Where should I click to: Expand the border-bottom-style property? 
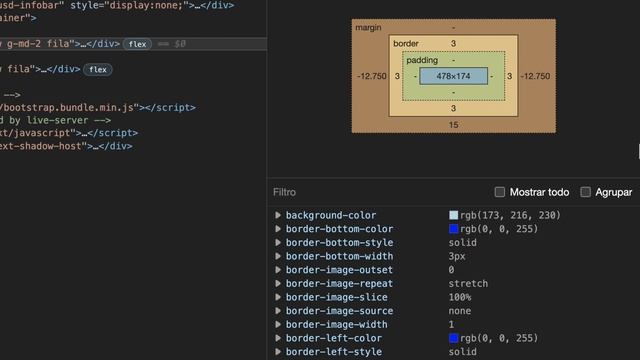(x=278, y=242)
